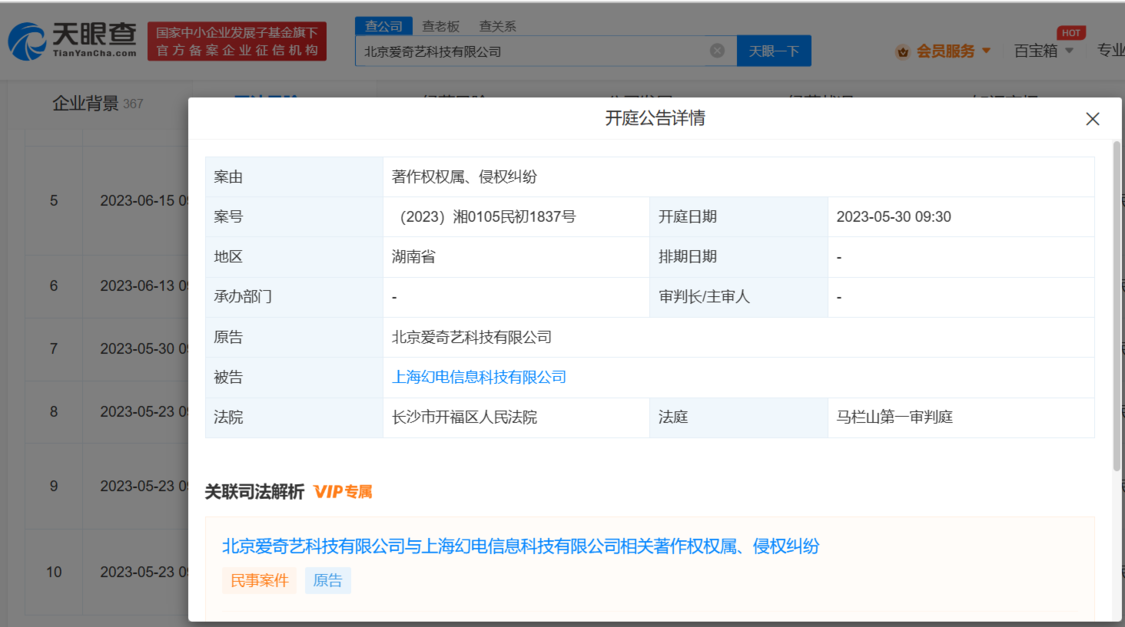Click the official credit agency red banner

[237, 42]
